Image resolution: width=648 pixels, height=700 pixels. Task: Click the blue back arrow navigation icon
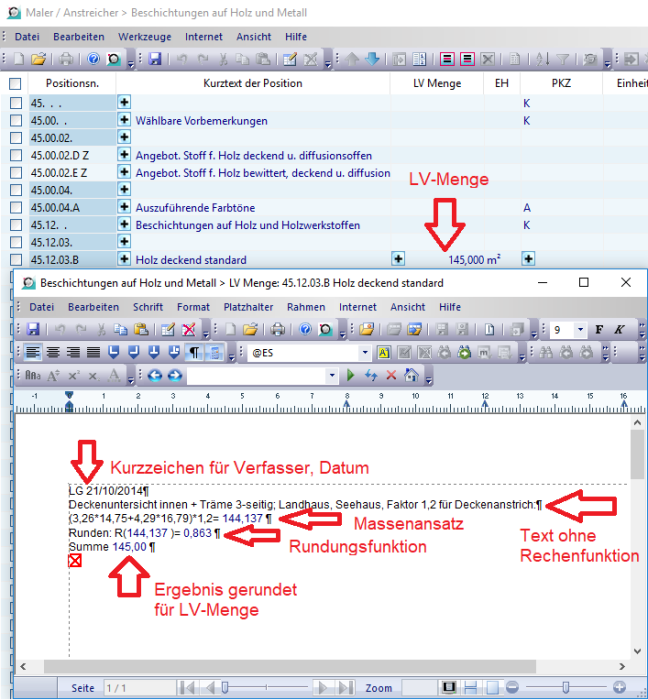156,376
